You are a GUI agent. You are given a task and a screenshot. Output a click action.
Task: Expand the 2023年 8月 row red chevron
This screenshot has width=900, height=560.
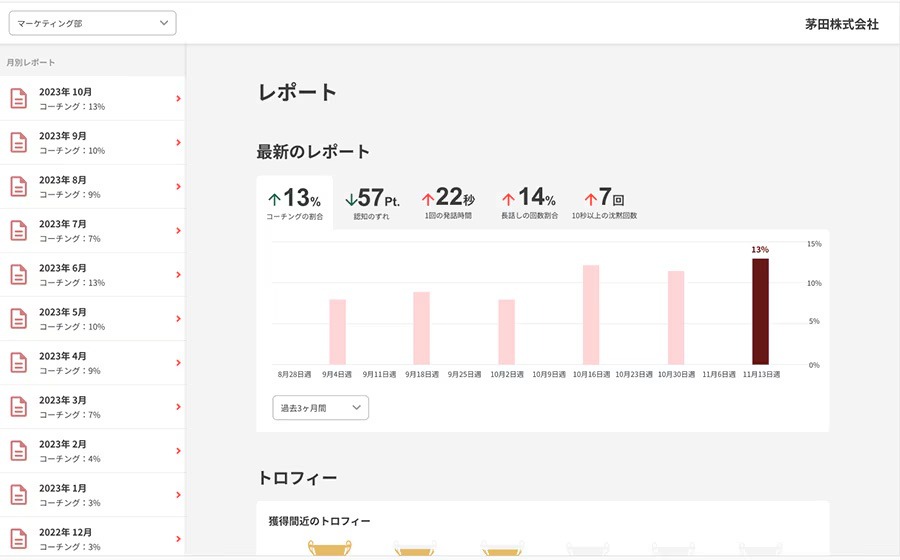click(179, 186)
